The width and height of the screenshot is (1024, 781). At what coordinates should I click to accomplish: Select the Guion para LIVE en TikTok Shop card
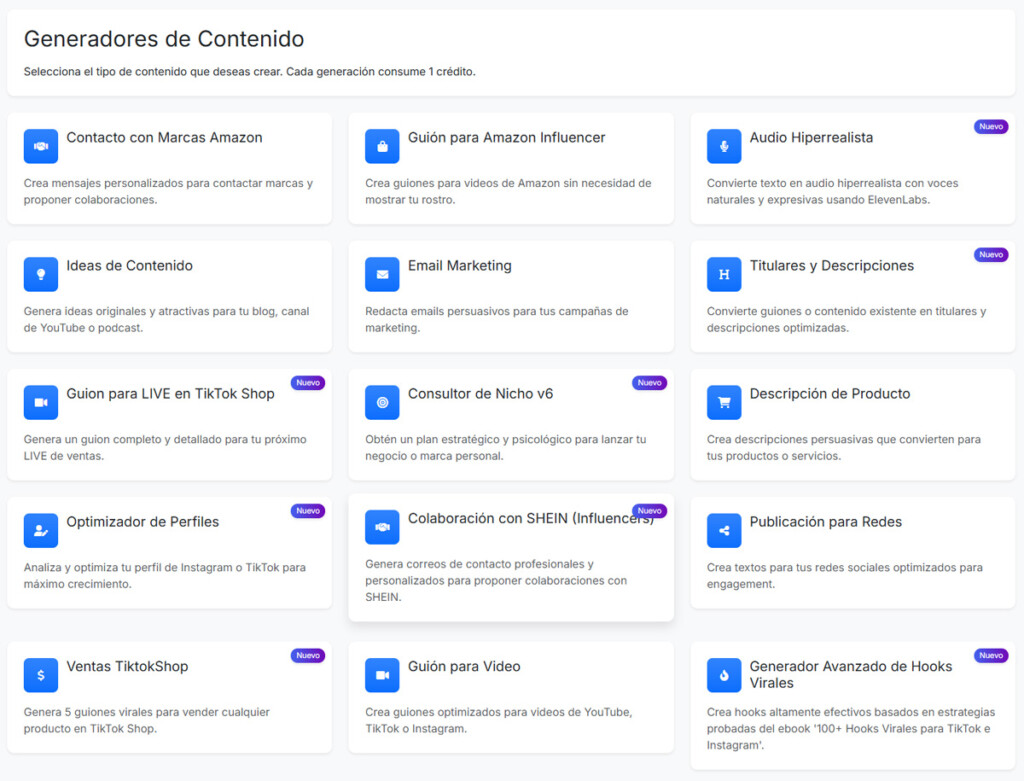[x=169, y=424]
